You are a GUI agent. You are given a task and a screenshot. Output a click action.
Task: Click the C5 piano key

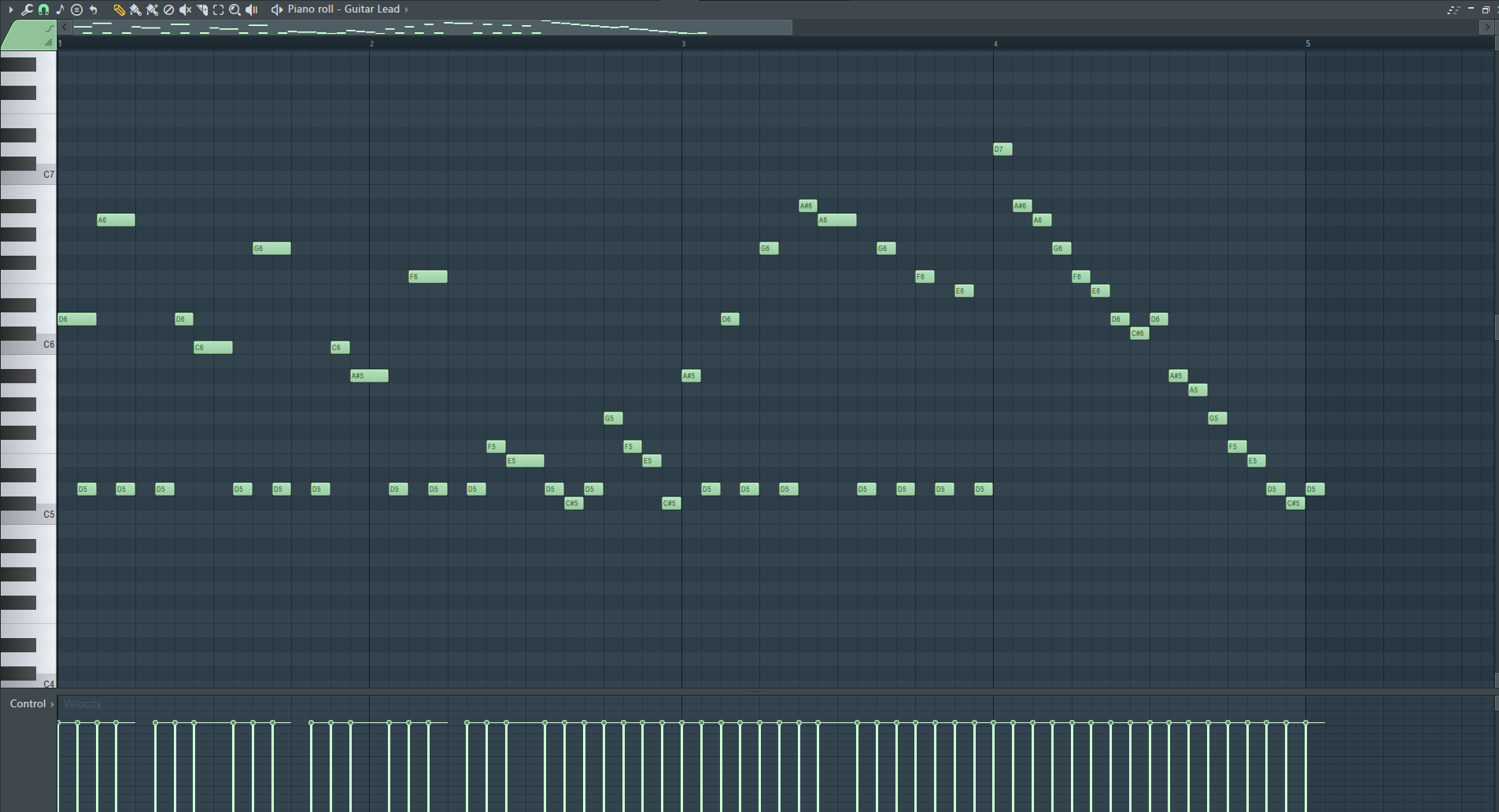pyautogui.click(x=28, y=515)
